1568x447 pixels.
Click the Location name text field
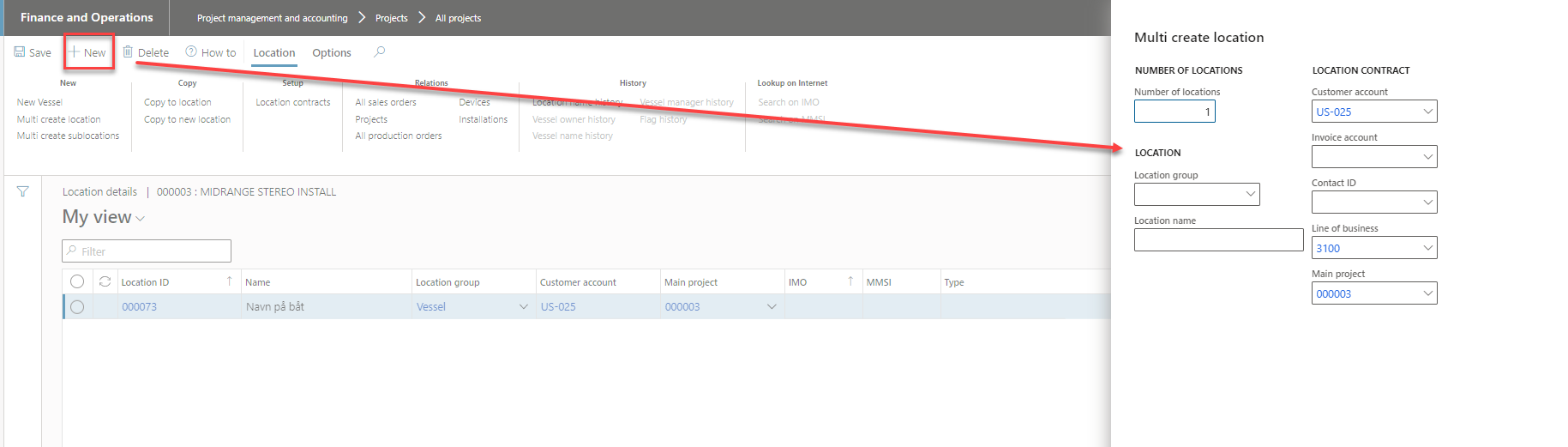[x=1218, y=239]
